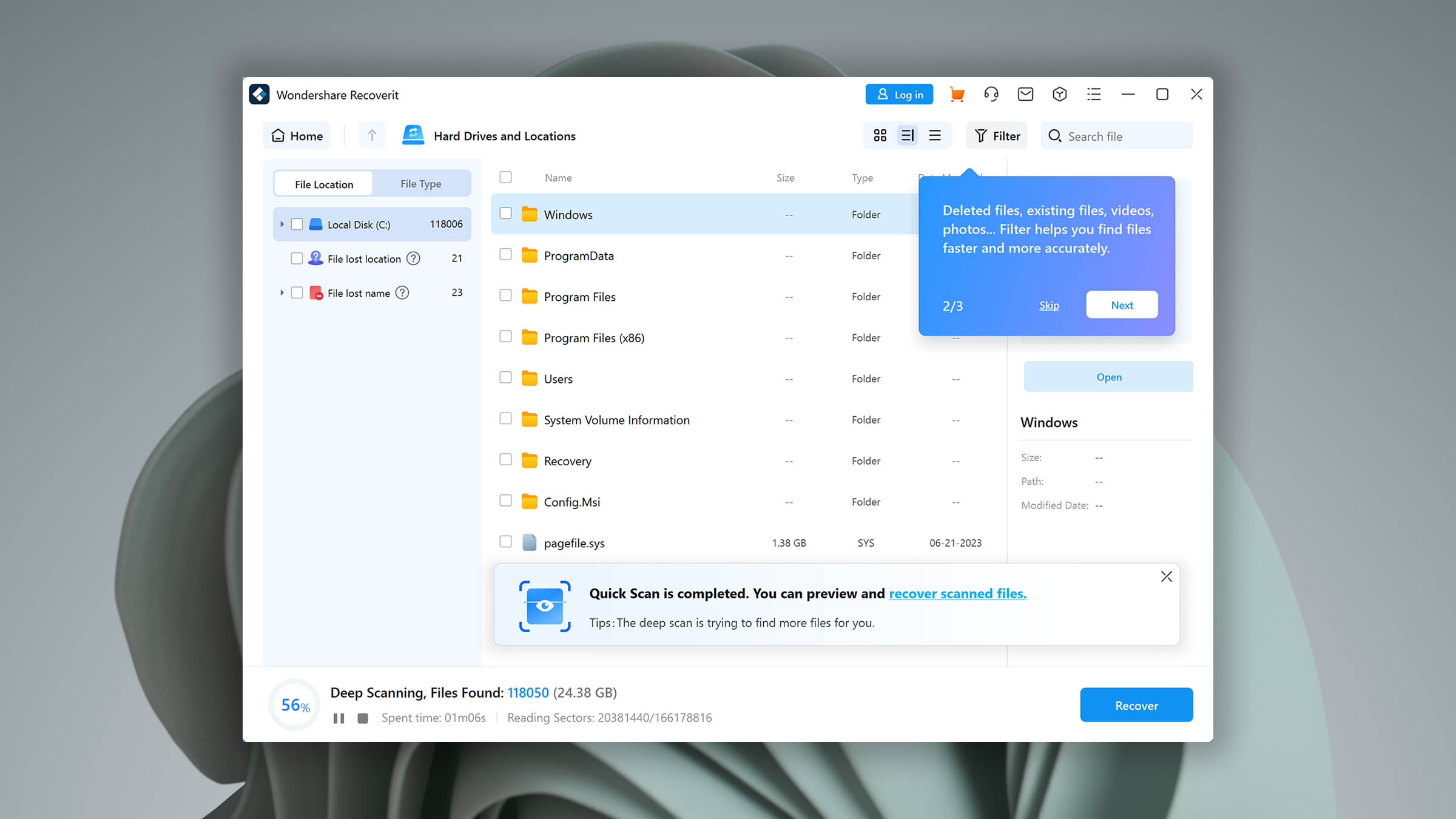Click the File lost name icon
The image size is (1456, 819).
click(x=315, y=293)
